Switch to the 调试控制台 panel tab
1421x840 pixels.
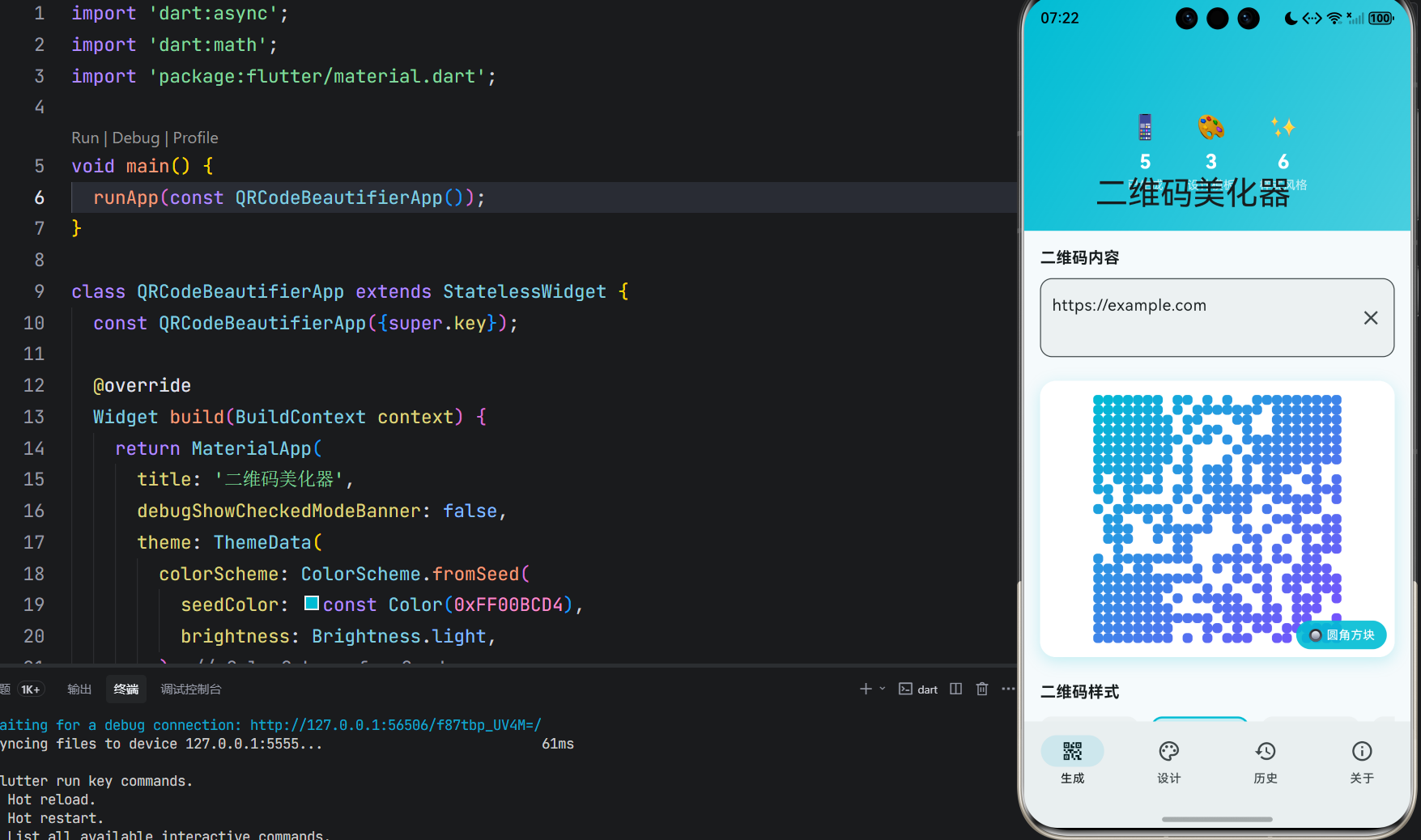coord(191,689)
